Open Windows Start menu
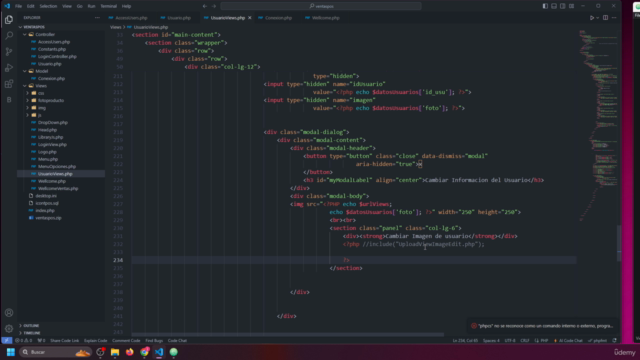Viewport: 640px width, 360px height. pyautogui.click(x=11, y=352)
